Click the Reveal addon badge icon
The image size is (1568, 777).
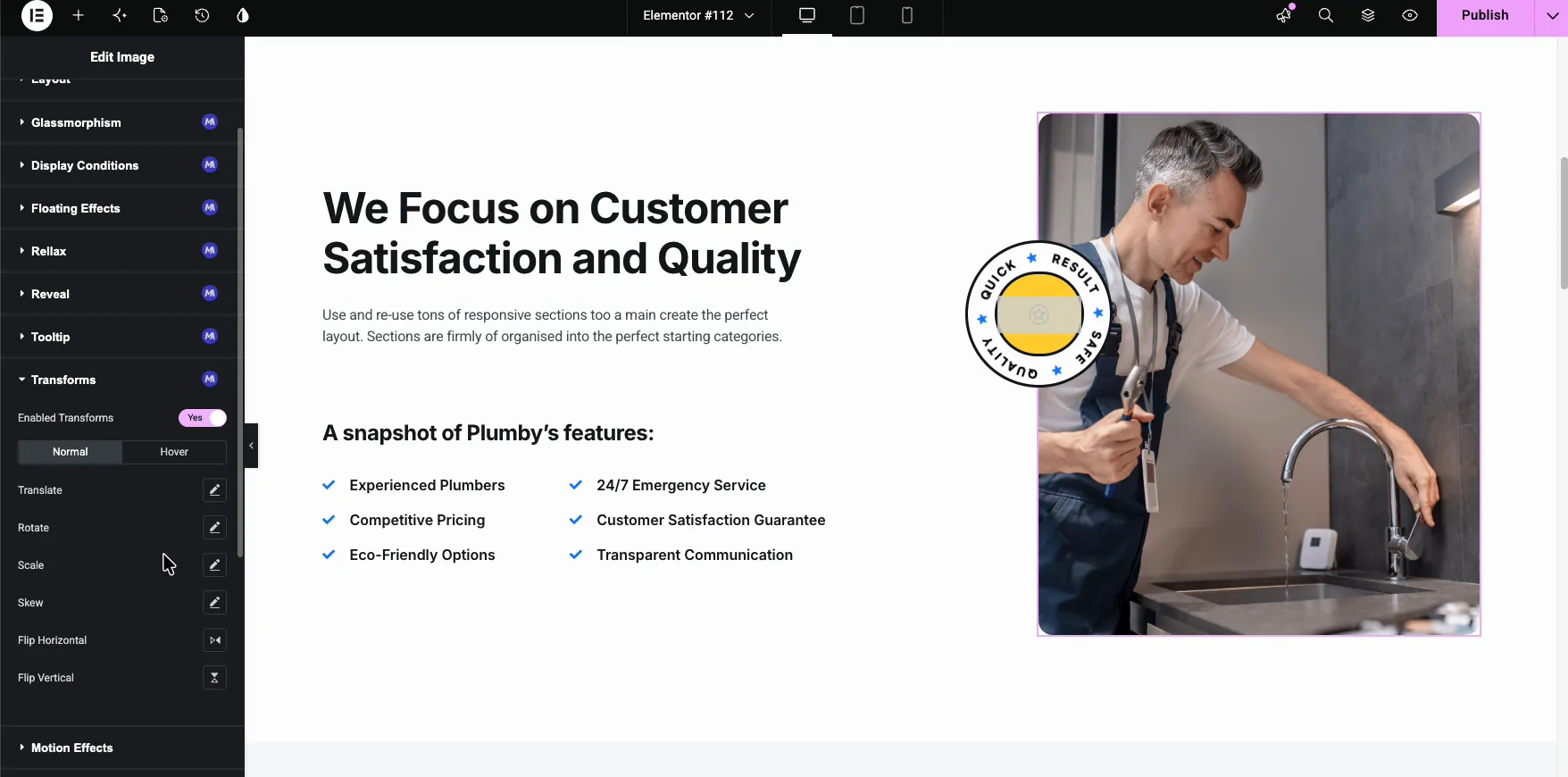point(210,293)
